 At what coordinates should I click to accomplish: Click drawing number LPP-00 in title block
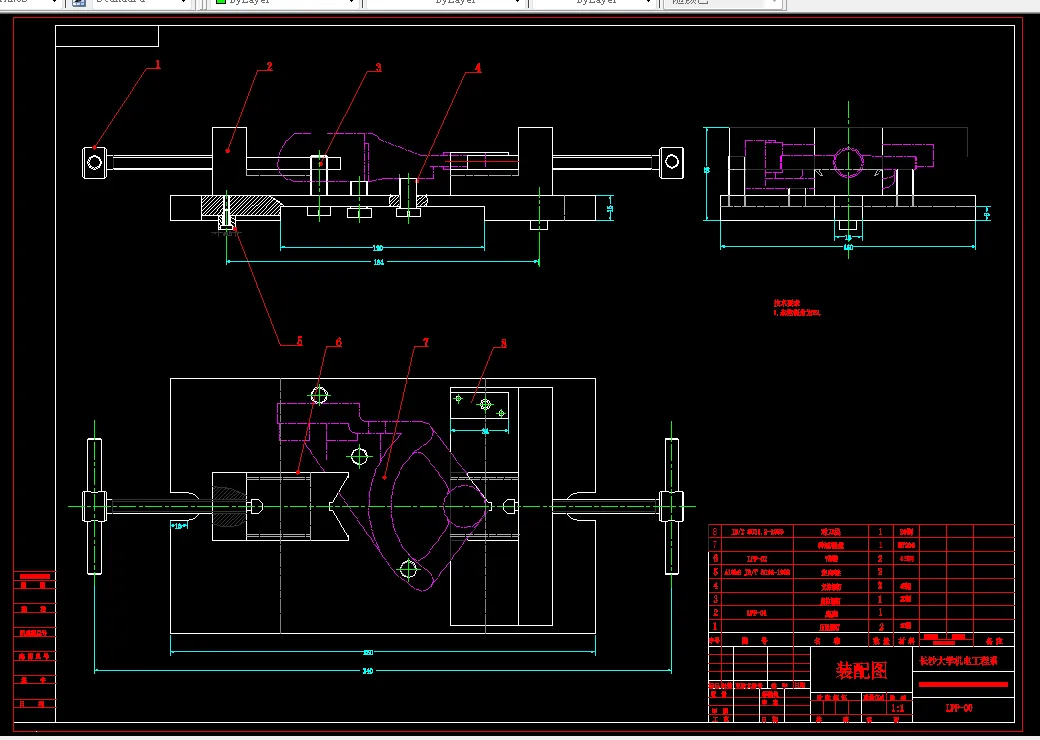coord(958,708)
